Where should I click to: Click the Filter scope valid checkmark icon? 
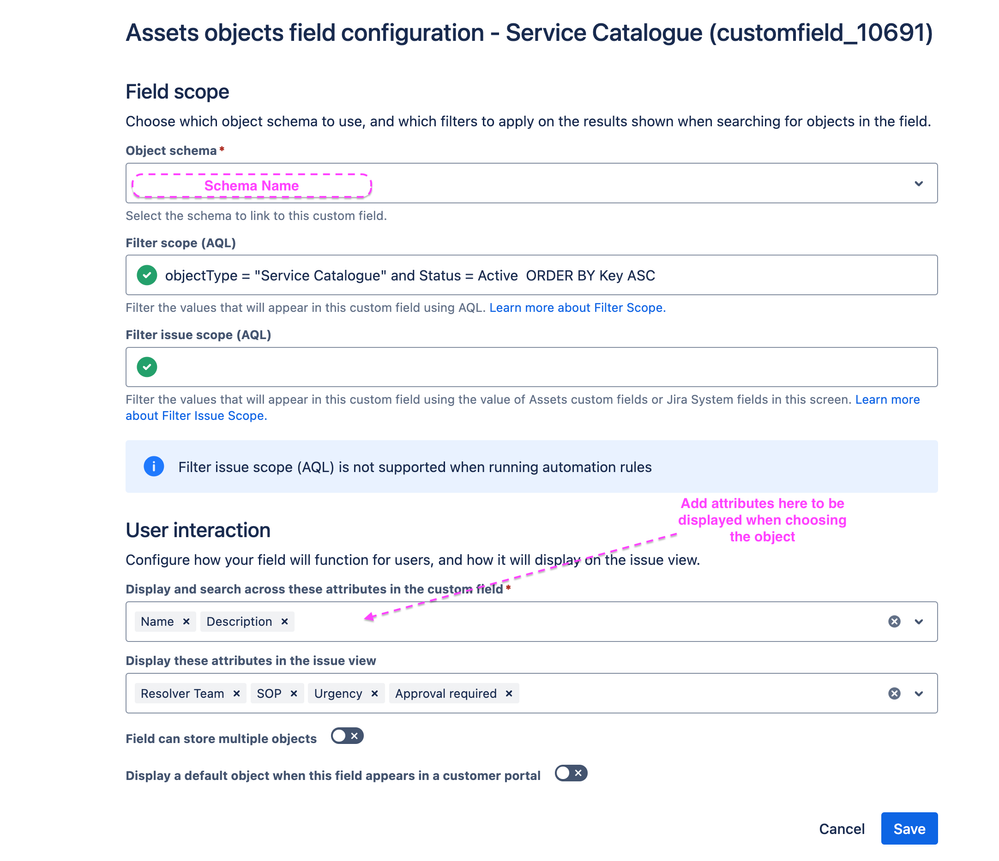147,275
